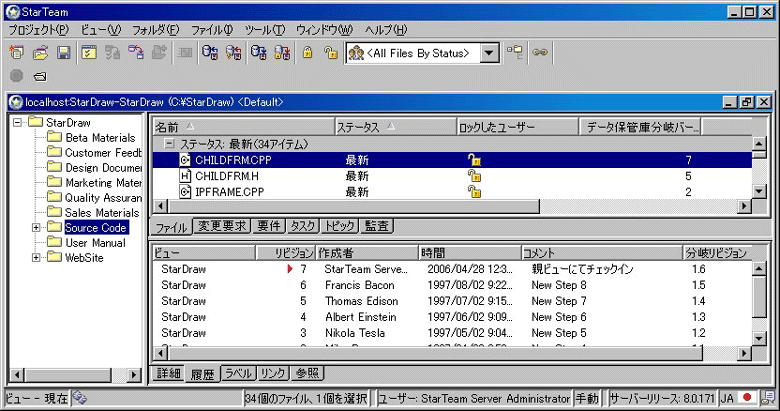The width and height of the screenshot is (780, 411).
Task: Expand the WebSite folder node
Action: [36, 258]
